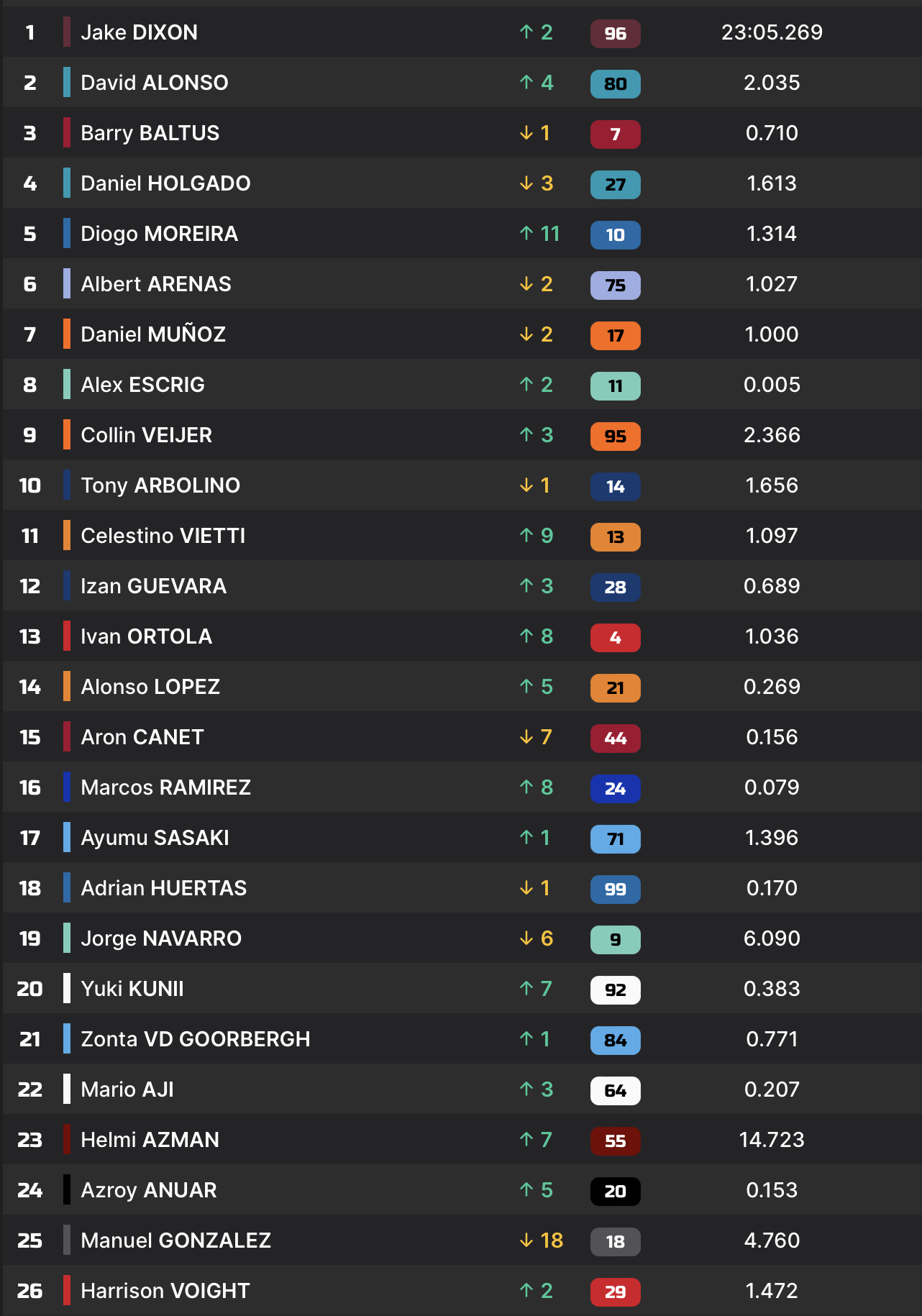
Task: Select Tony ARBOLINO rider name
Action: (160, 485)
